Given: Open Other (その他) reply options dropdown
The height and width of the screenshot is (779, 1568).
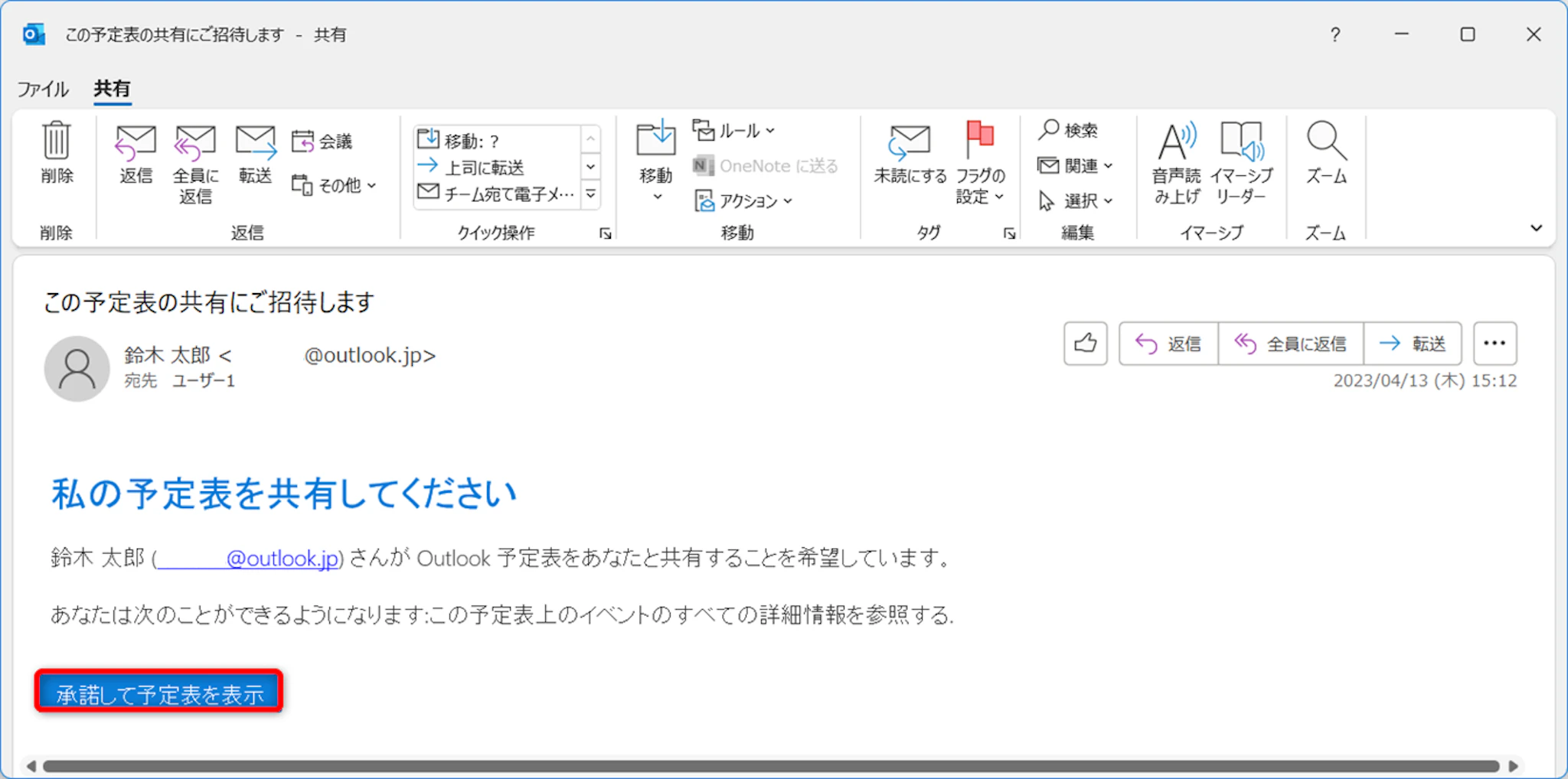Looking at the screenshot, I should pos(335,185).
